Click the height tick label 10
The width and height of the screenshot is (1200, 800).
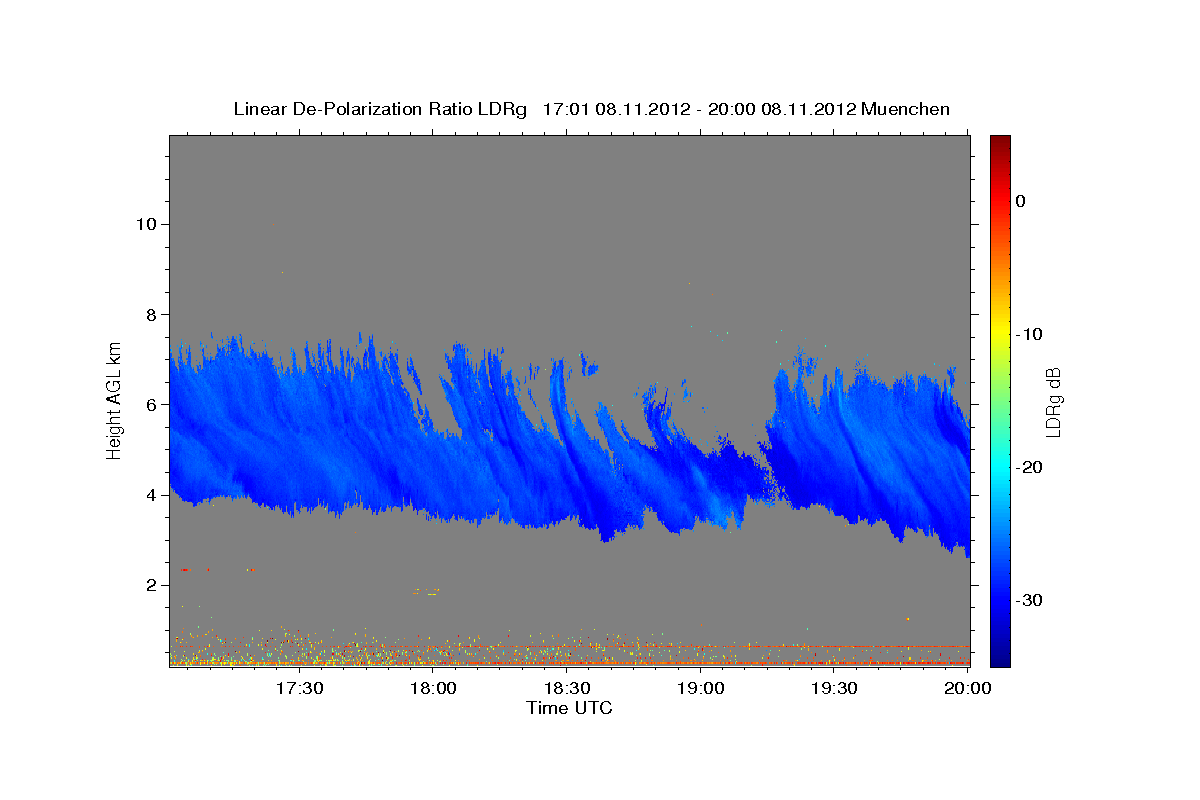tap(145, 224)
